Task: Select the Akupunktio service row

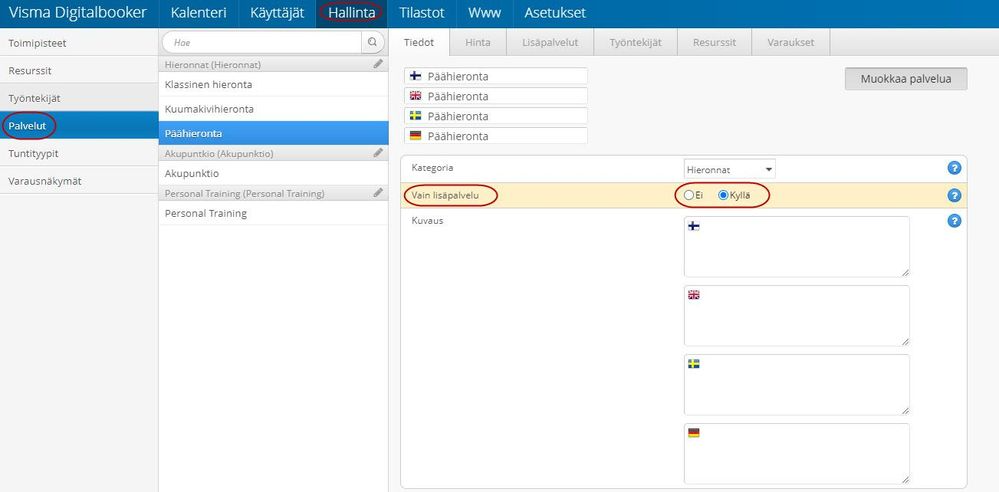Action: click(x=273, y=173)
